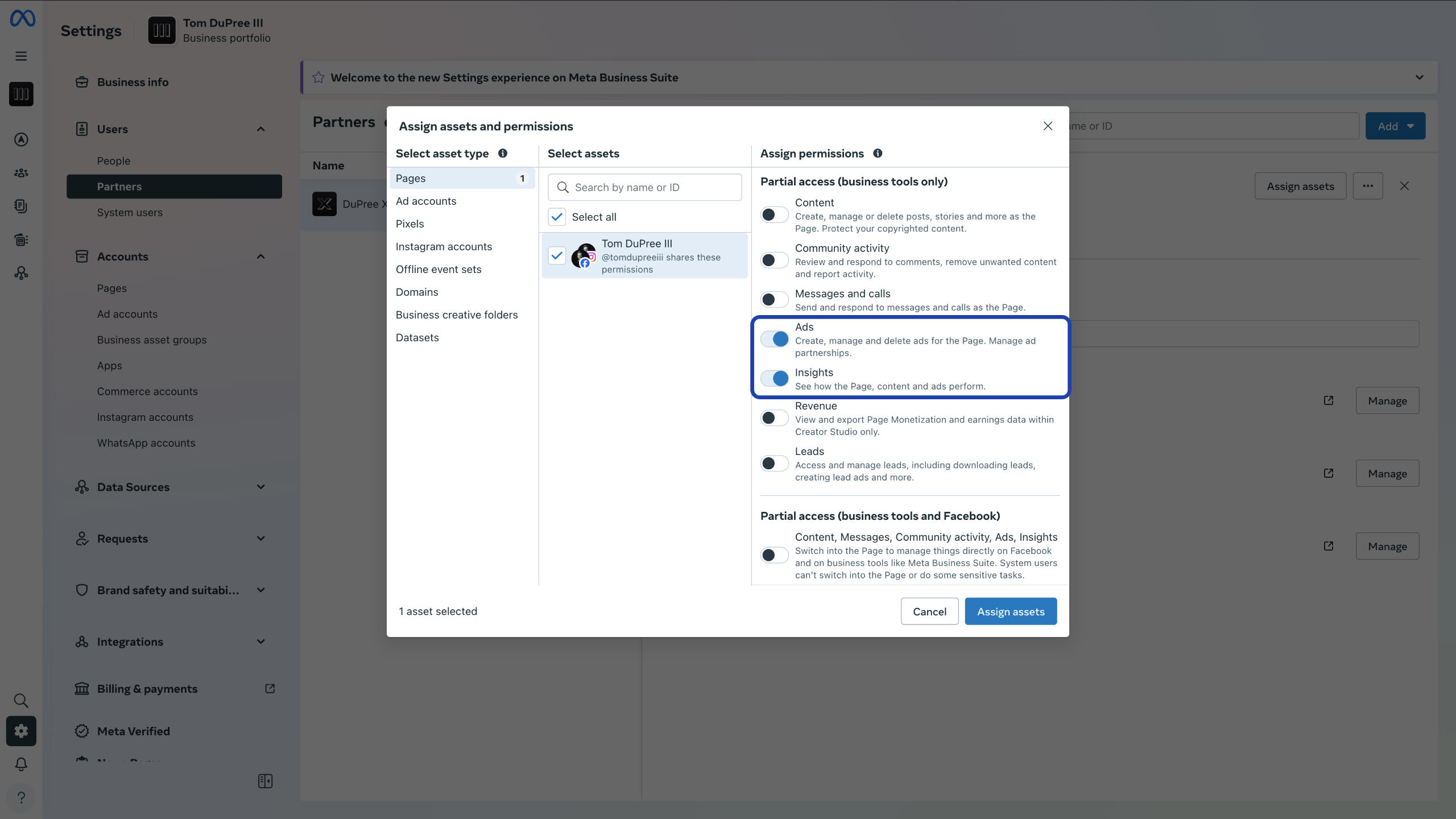Collapse the Users section in sidebar

pos(260,129)
